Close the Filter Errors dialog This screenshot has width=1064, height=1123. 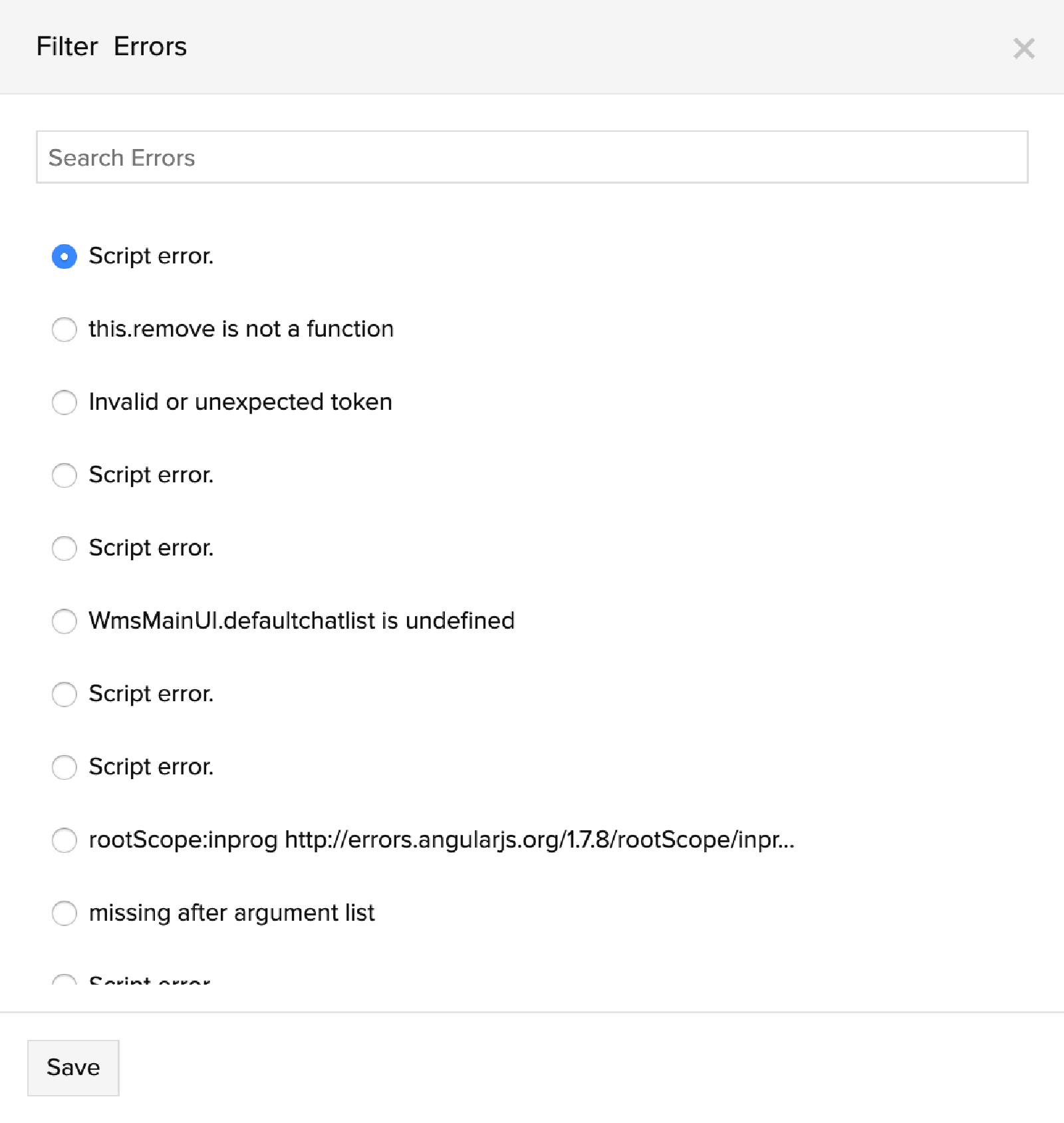pyautogui.click(x=1023, y=49)
